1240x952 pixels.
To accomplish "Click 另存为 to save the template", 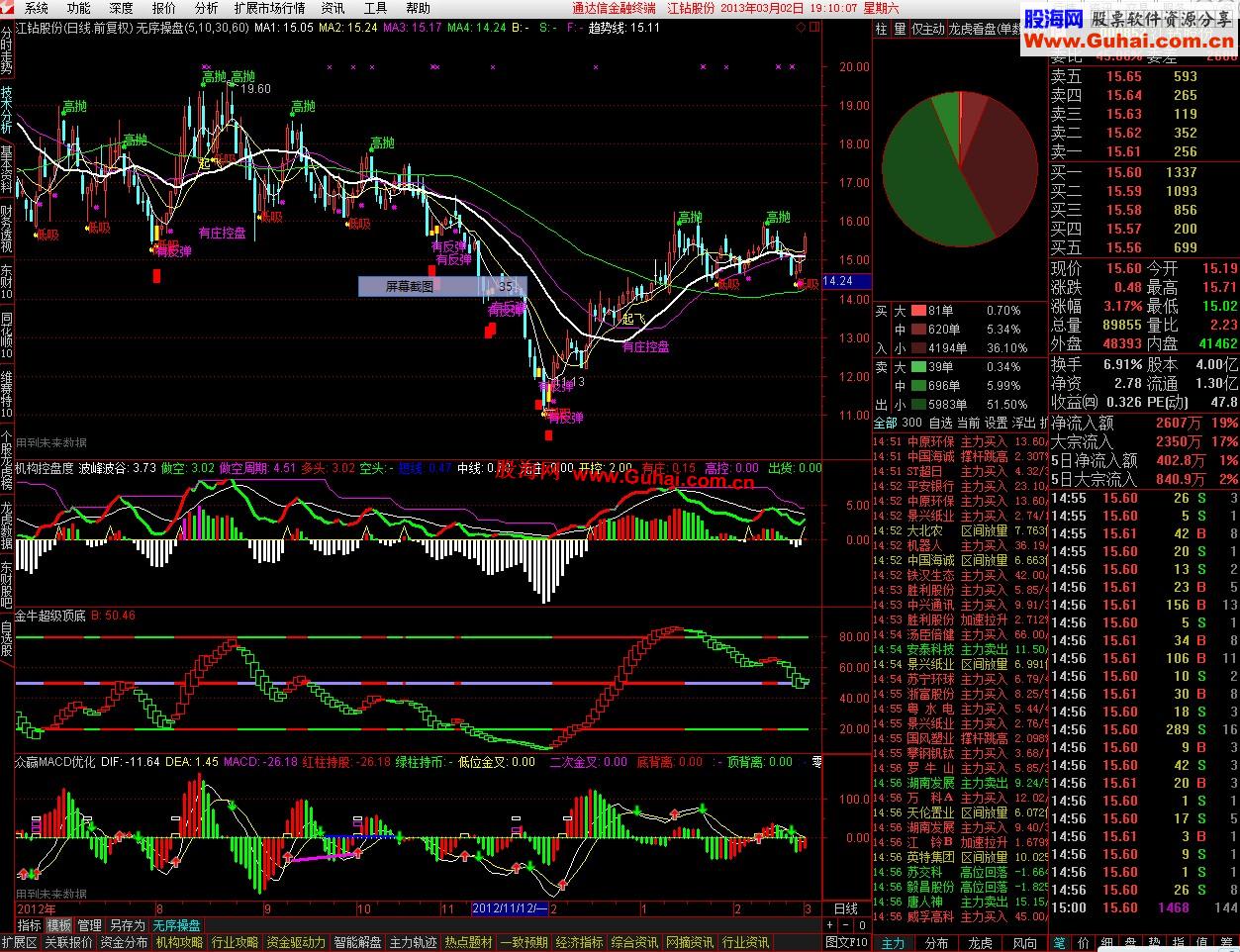I will click(x=126, y=925).
